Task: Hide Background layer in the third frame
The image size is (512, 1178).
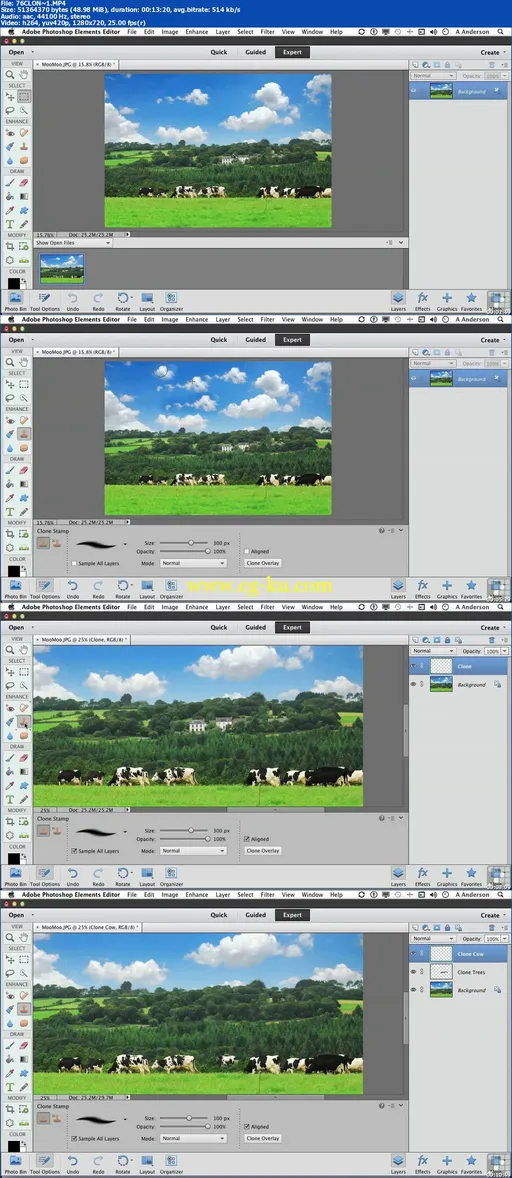Action: click(x=414, y=684)
